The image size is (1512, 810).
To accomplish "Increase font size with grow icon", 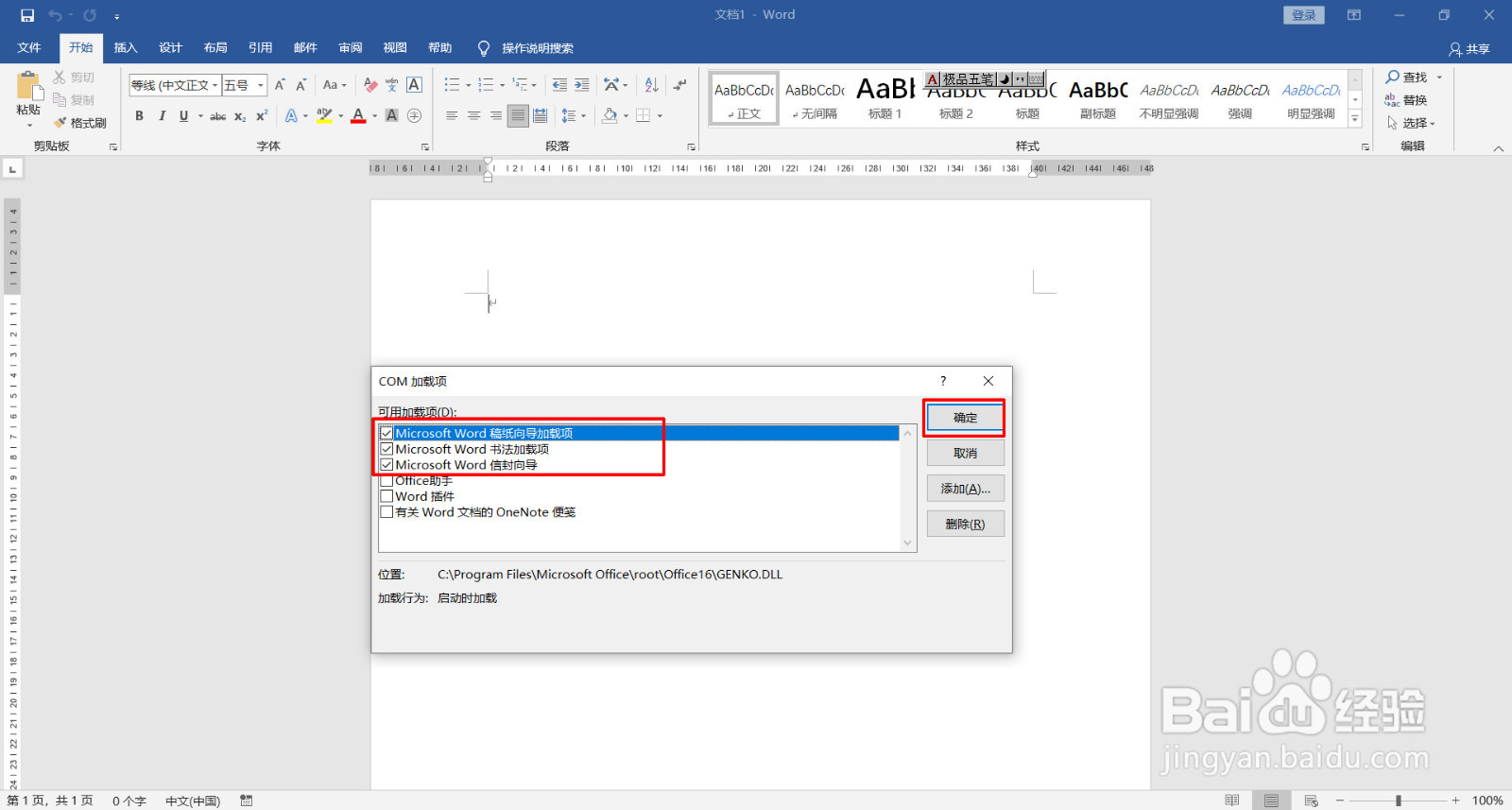I will (280, 85).
